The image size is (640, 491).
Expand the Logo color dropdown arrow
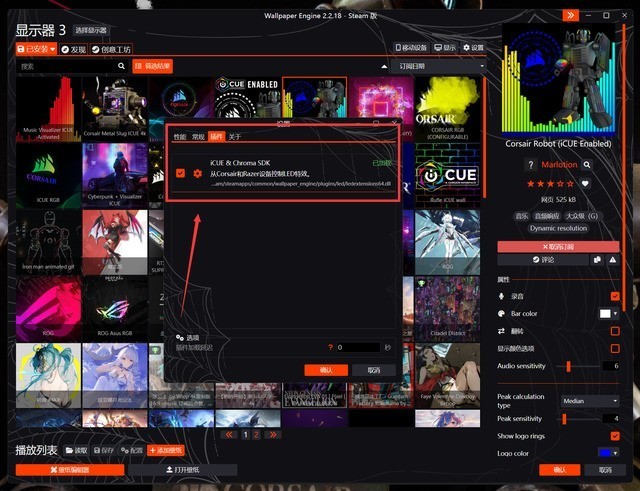click(615, 453)
